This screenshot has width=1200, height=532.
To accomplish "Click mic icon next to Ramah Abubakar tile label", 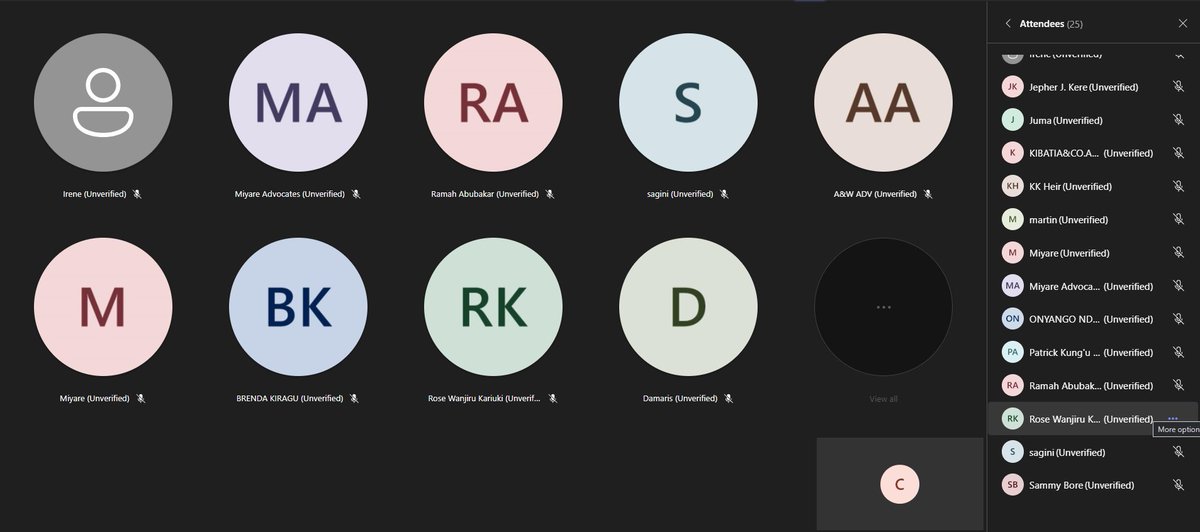I will (x=549, y=194).
